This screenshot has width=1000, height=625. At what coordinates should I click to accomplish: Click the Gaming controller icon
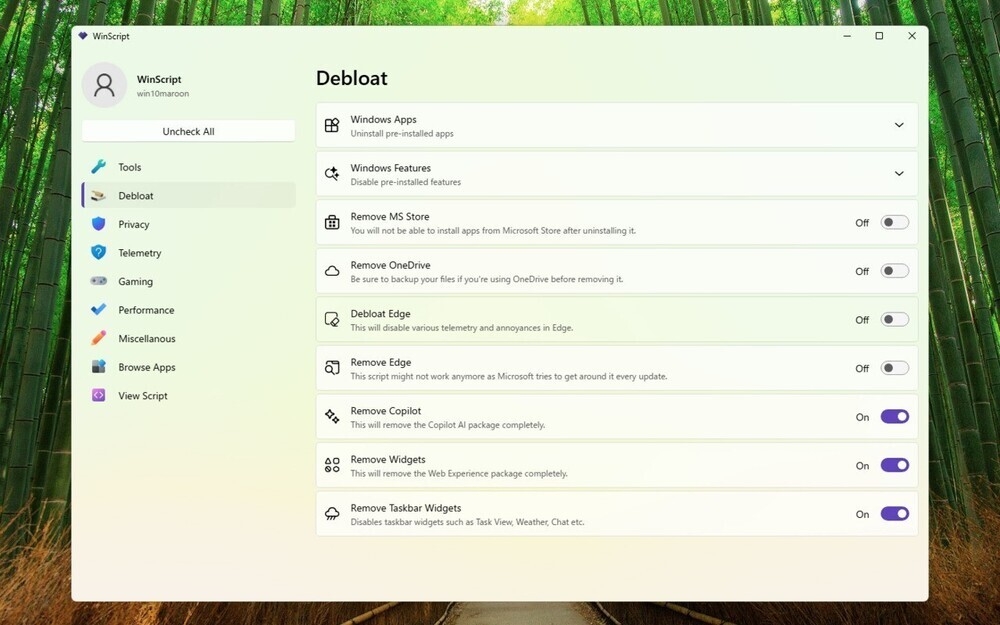98,281
